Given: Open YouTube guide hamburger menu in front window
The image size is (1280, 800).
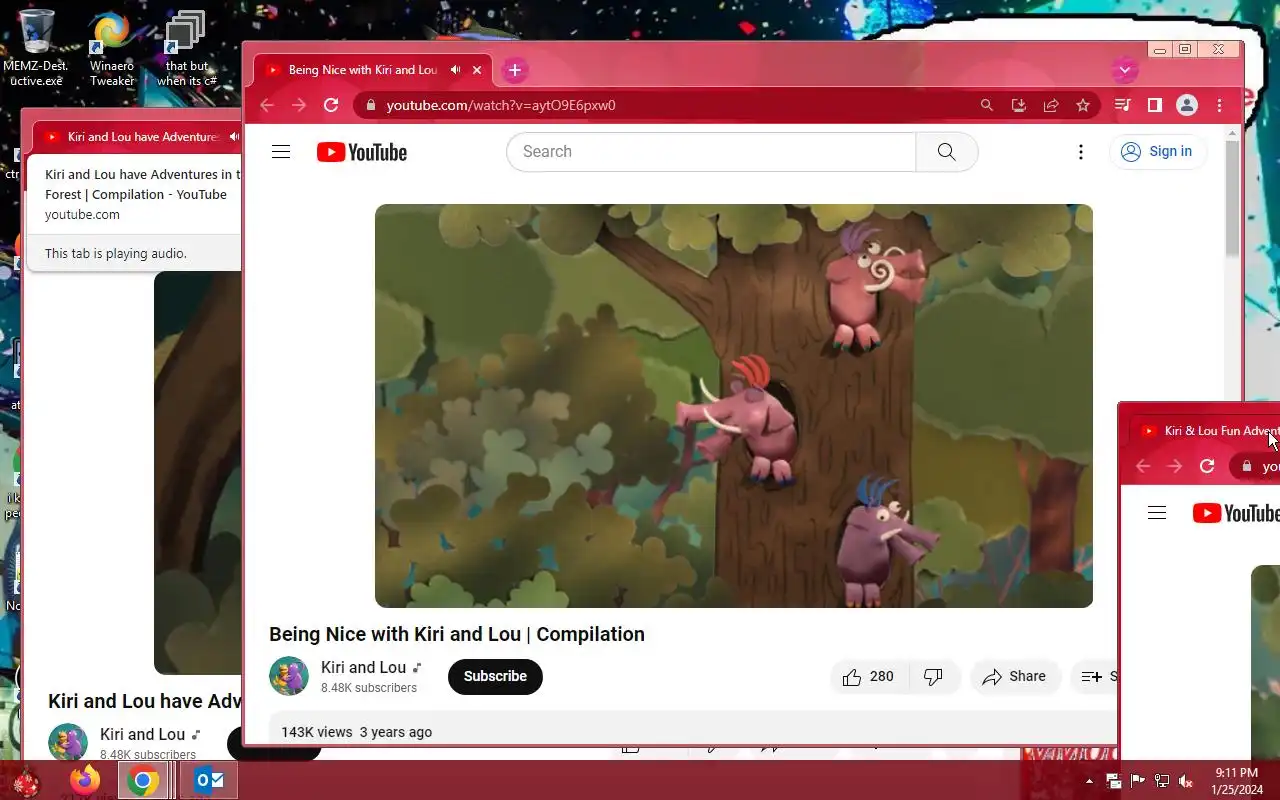Looking at the screenshot, I should tap(281, 152).
